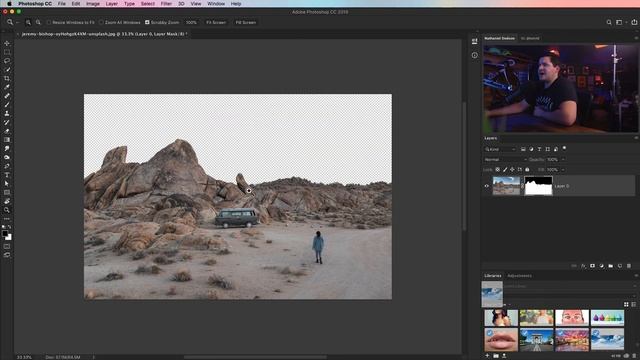This screenshot has height=360, width=640.
Task: Open the Normal blend mode dropdown
Action: tap(505, 160)
